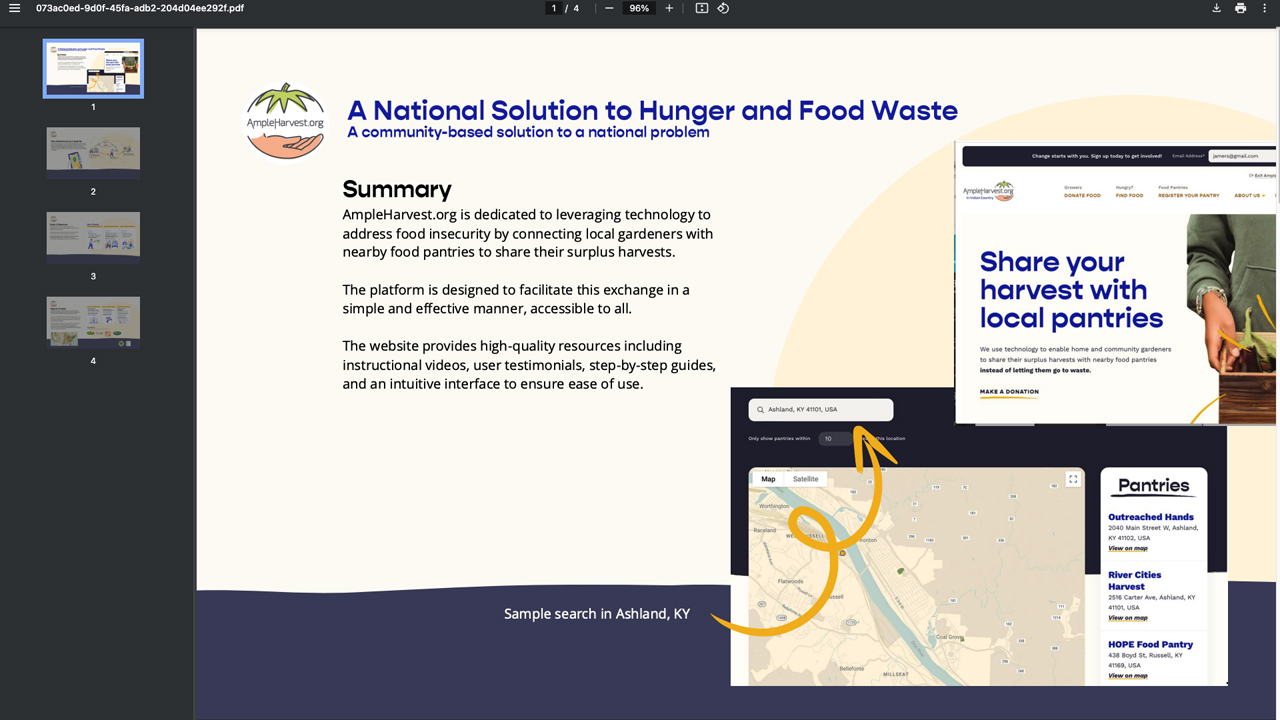This screenshot has height=720, width=1280.
Task: Click the subtitle "A community-based solution to a national problem"
Action: pos(528,132)
